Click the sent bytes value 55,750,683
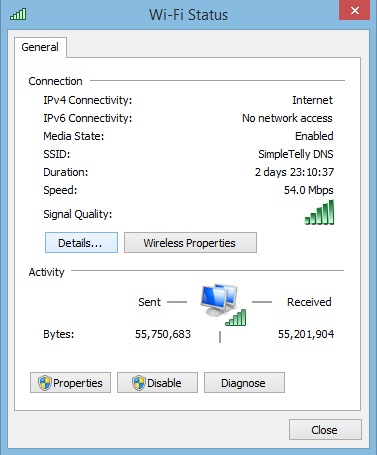The image size is (377, 455). tap(163, 334)
